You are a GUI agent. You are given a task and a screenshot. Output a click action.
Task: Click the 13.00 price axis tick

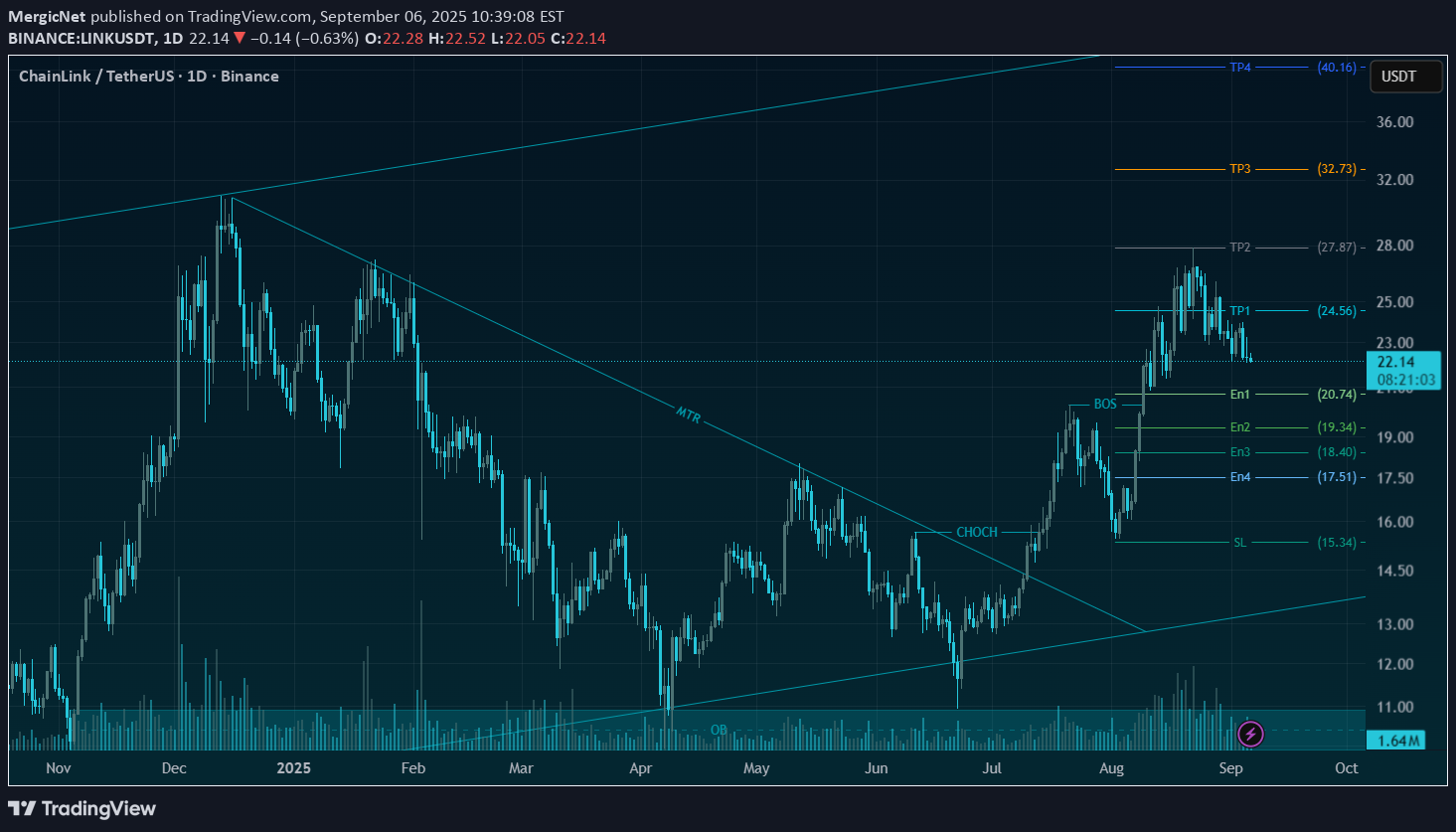click(1395, 624)
